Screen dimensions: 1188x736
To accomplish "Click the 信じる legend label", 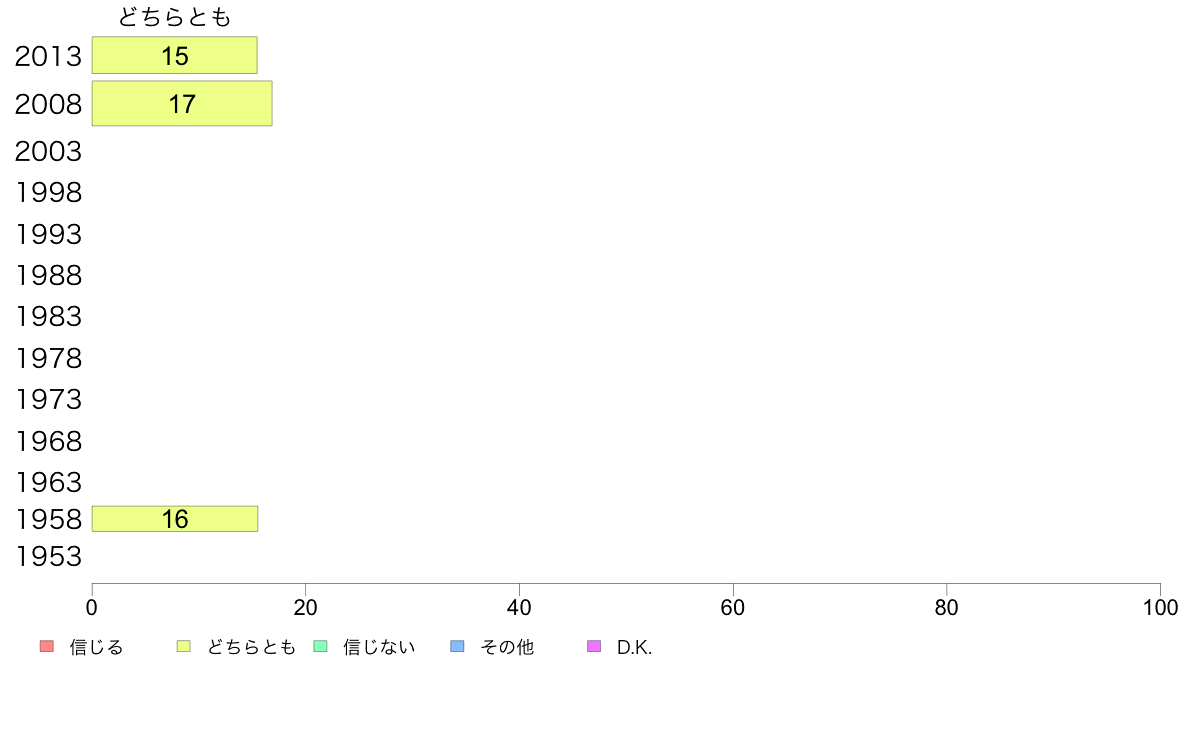I will click(96, 647).
